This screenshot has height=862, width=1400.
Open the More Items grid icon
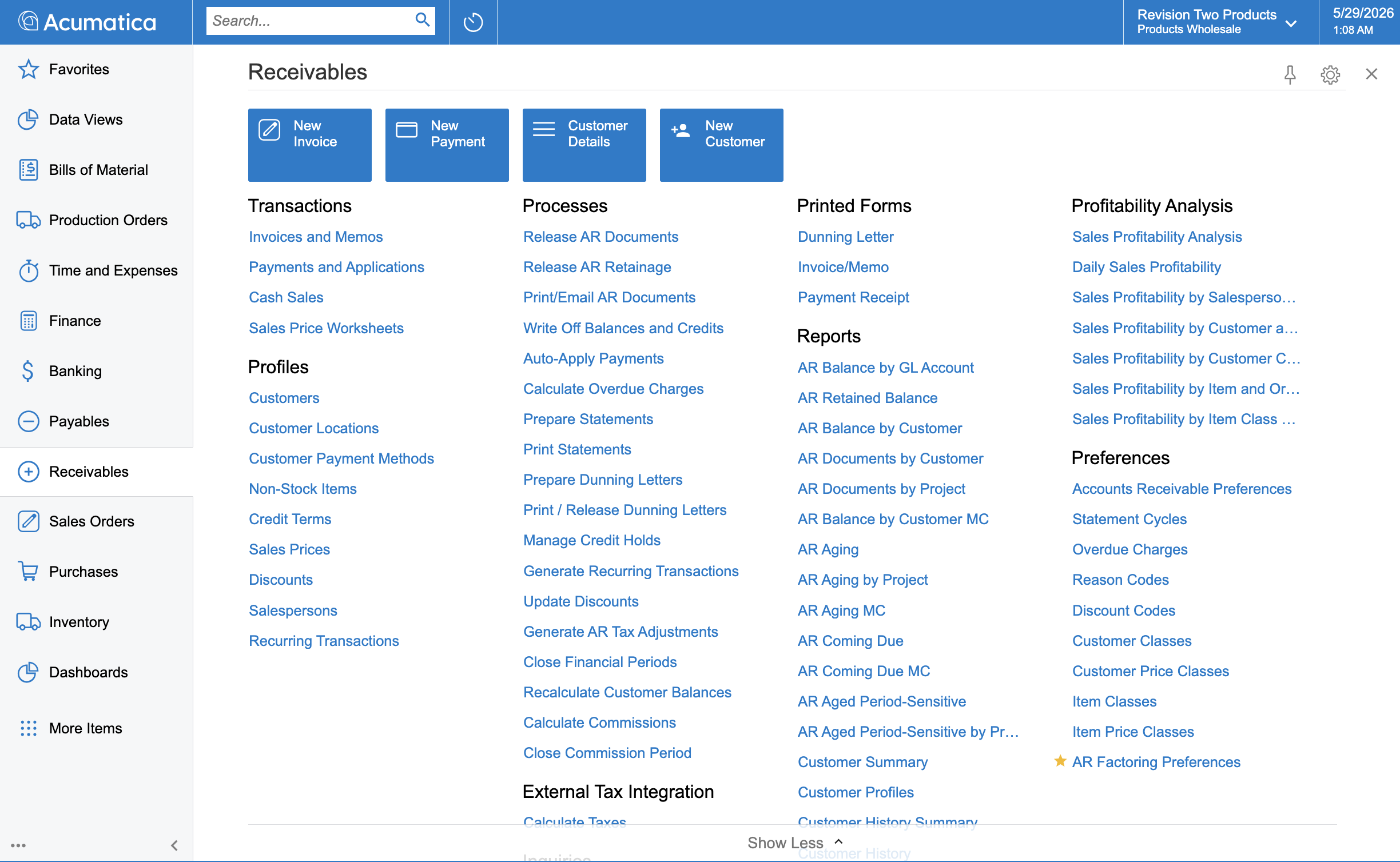[28, 728]
